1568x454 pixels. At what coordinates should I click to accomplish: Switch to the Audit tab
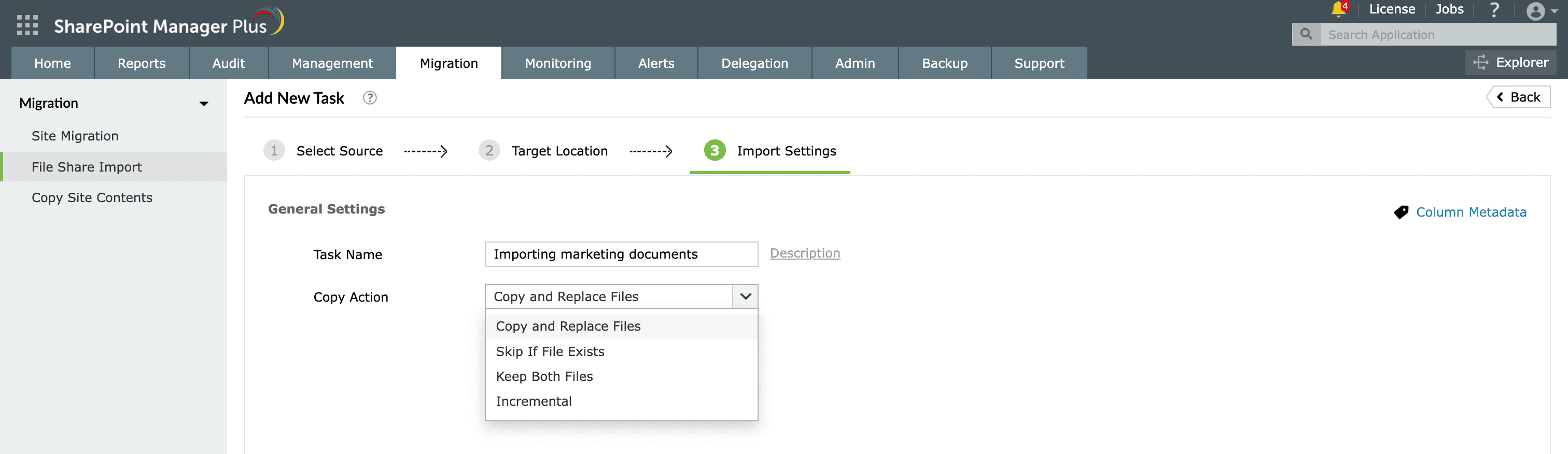228,63
